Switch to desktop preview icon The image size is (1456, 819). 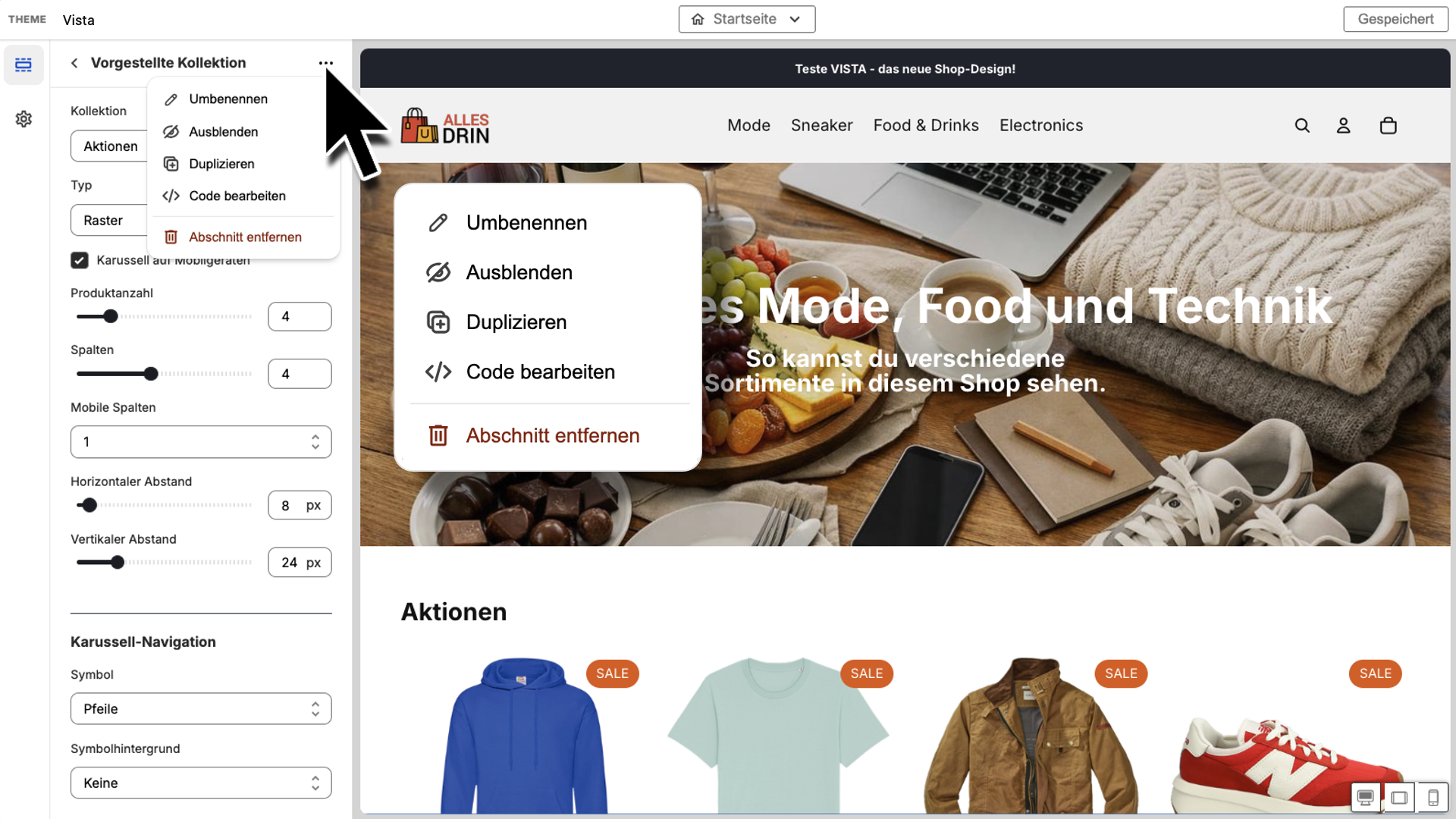point(1365,797)
